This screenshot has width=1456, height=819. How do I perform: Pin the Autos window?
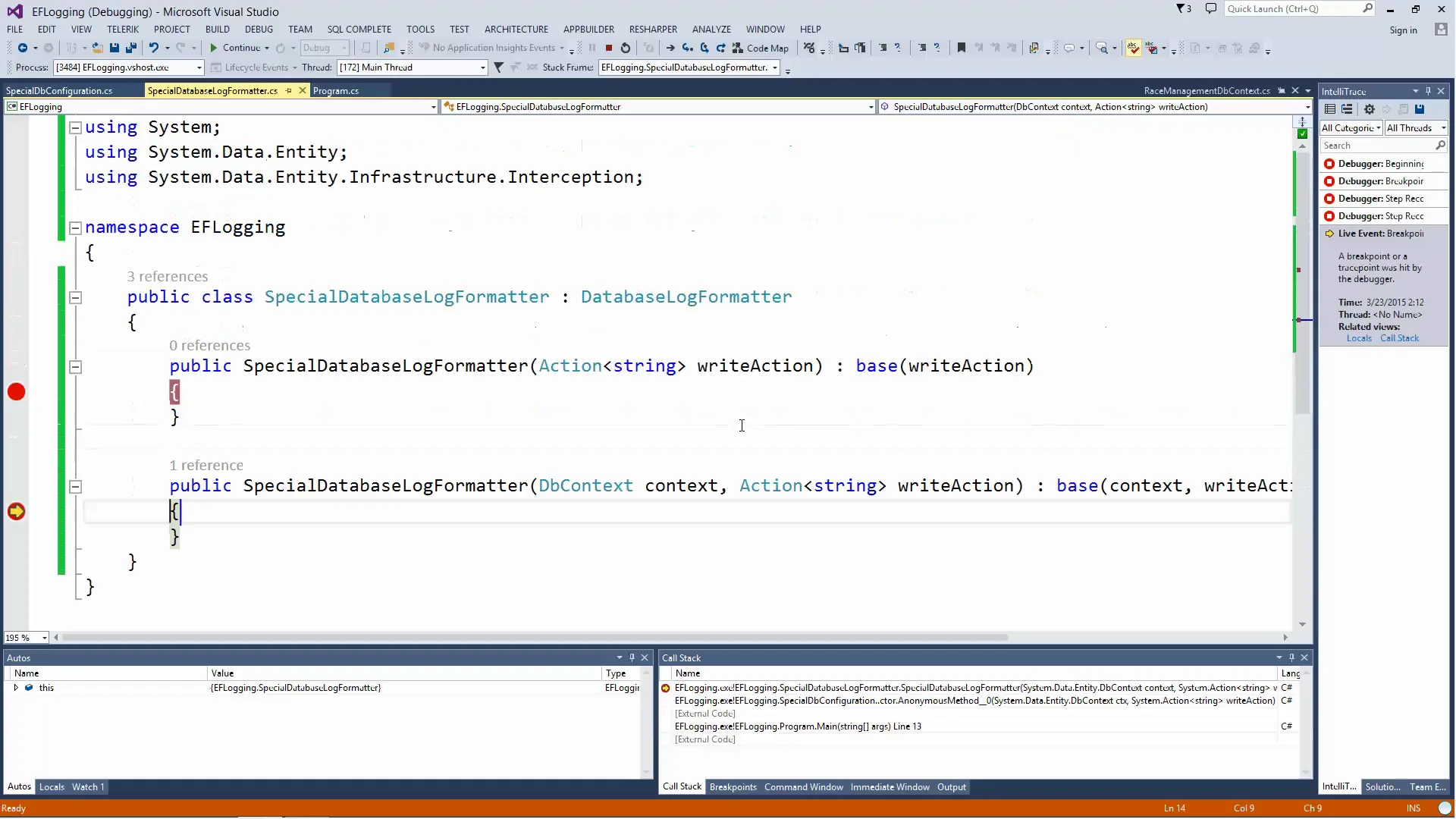632,657
